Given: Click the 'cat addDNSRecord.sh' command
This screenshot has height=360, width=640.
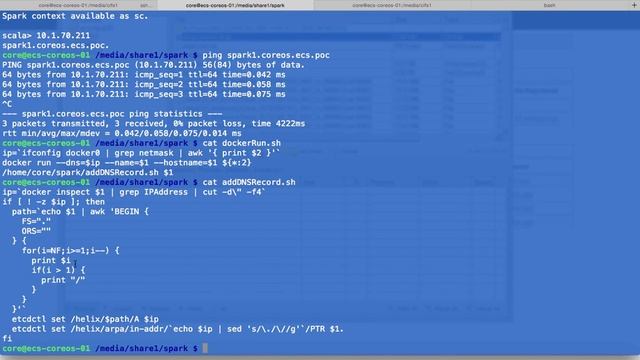Looking at the screenshot, I should point(249,182).
